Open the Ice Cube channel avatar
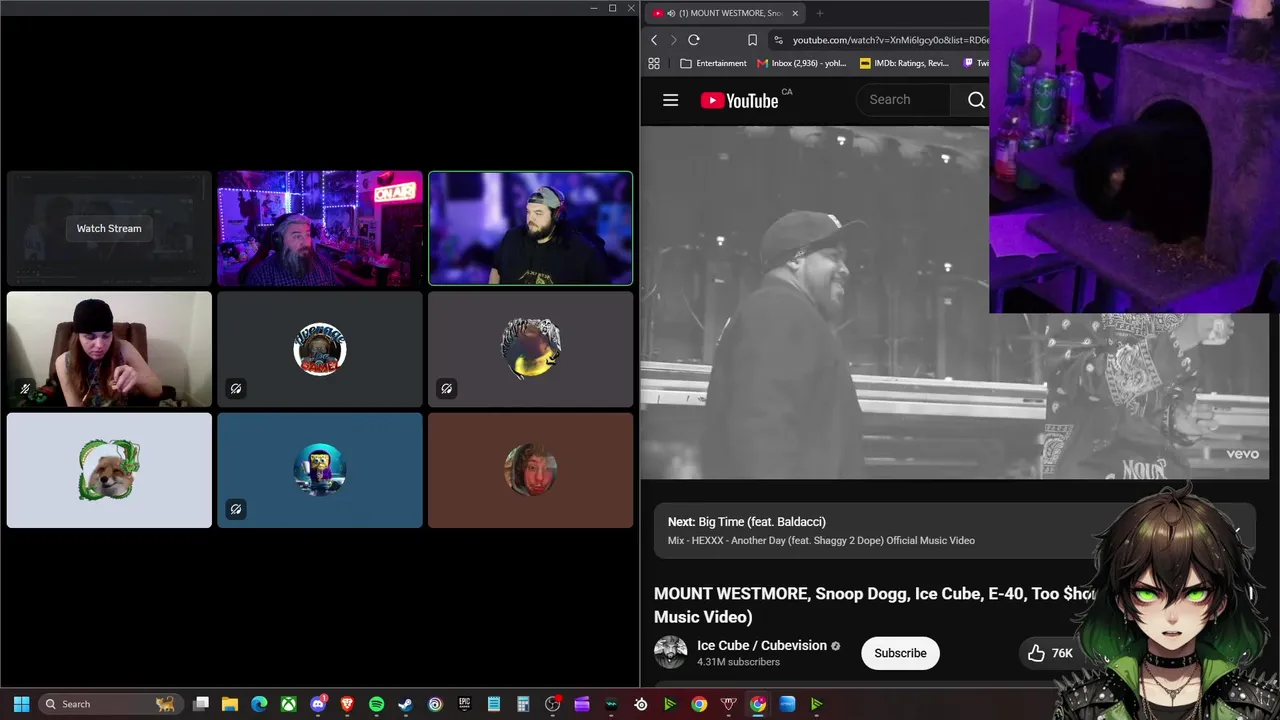 (670, 653)
